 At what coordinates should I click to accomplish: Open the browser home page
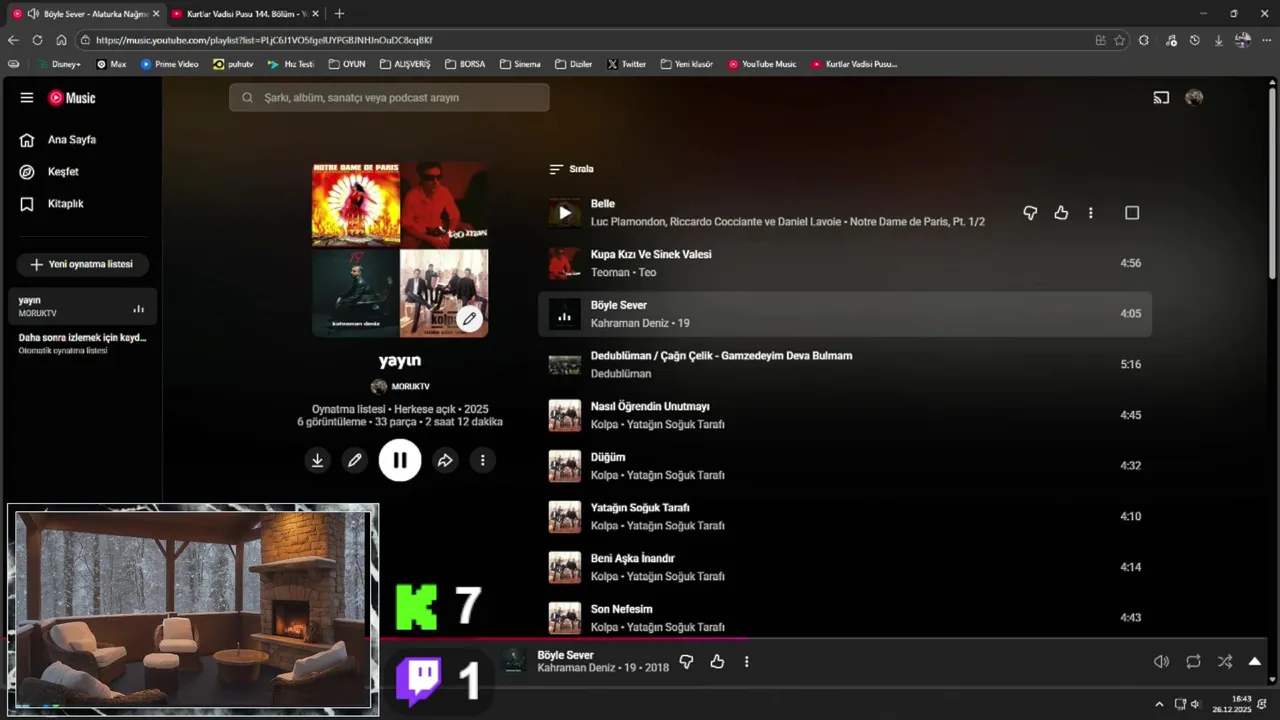click(x=61, y=40)
